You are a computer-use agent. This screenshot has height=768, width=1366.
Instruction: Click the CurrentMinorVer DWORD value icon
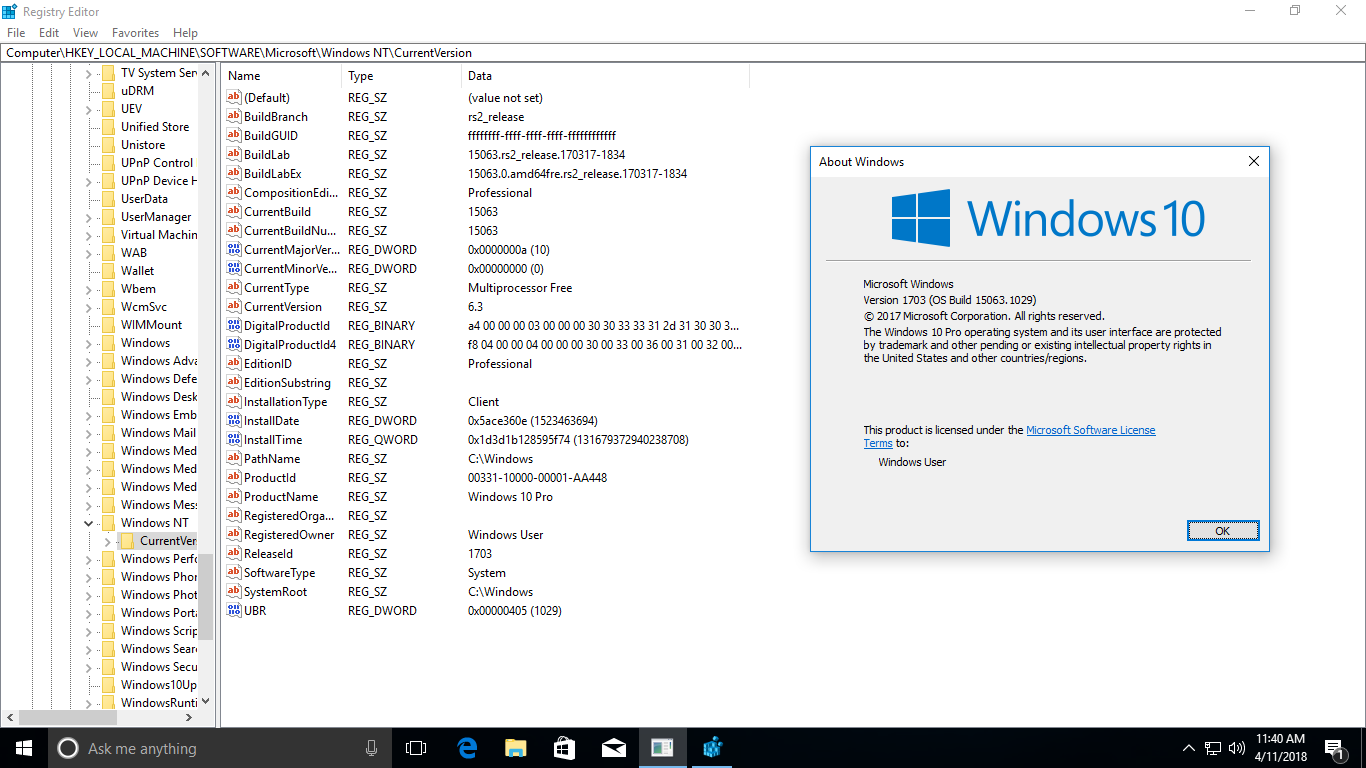[234, 269]
